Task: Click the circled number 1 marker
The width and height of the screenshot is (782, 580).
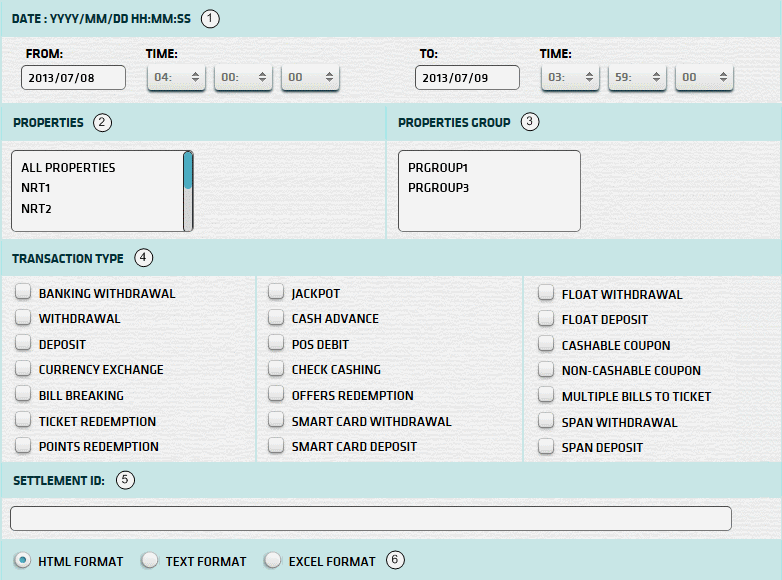Action: [208, 18]
